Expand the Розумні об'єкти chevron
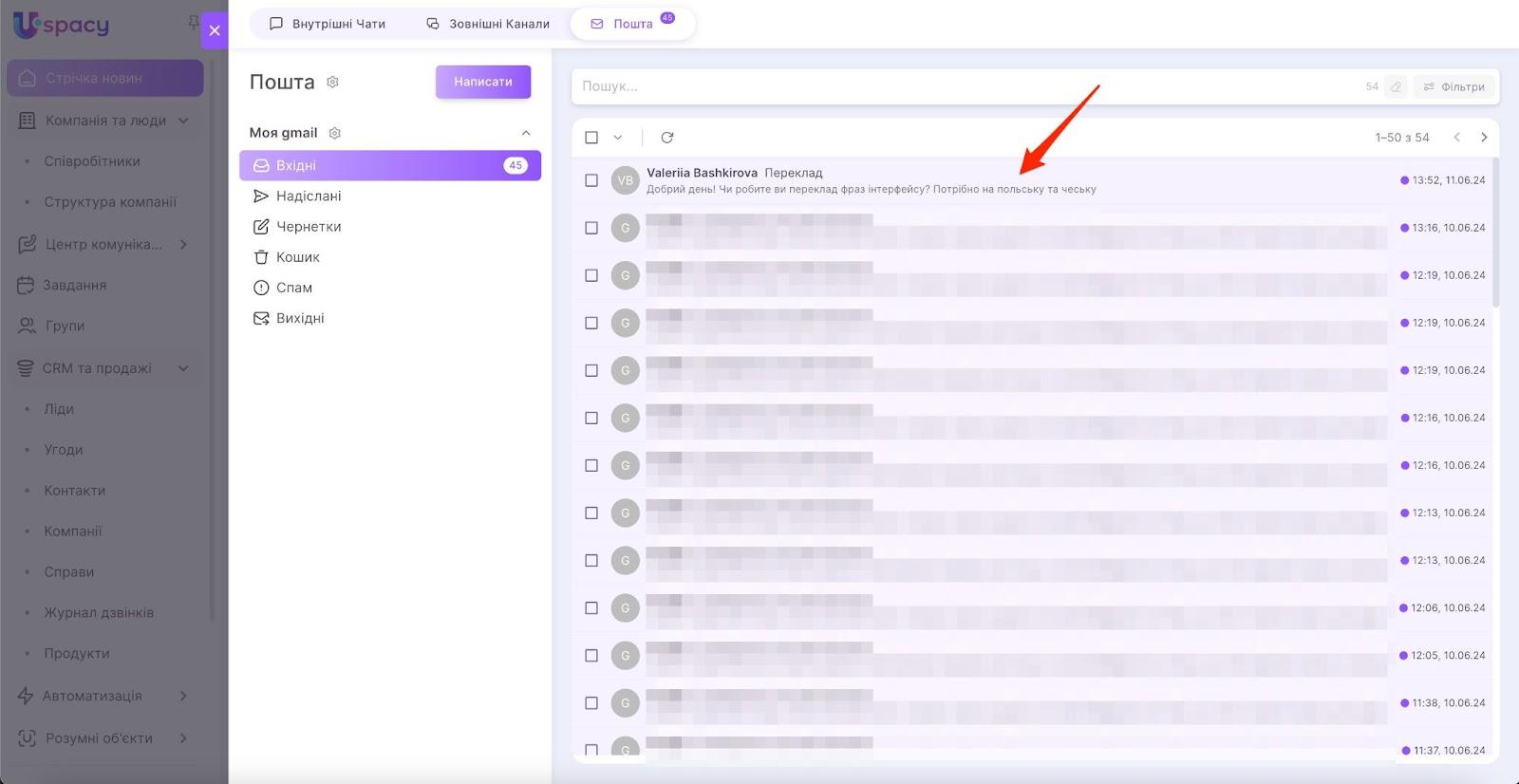The height and width of the screenshot is (784, 1519). coord(183,738)
